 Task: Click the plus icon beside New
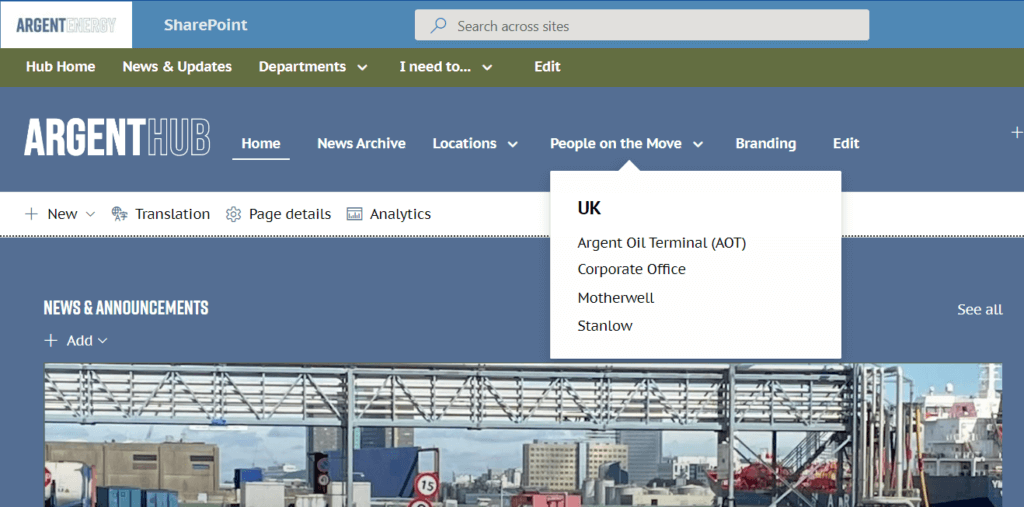point(31,214)
